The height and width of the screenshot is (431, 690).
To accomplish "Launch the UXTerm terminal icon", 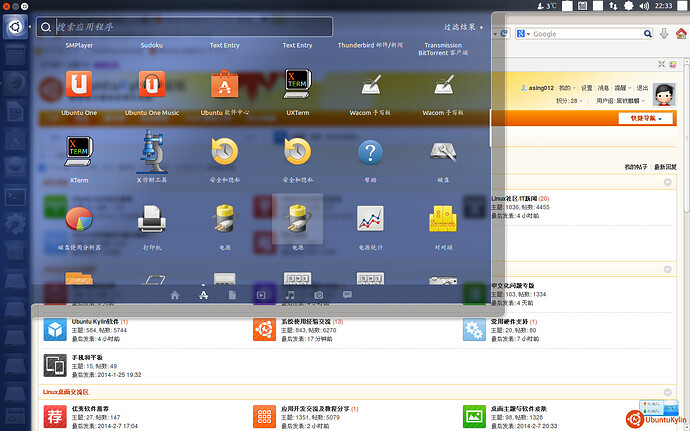I will (297, 84).
